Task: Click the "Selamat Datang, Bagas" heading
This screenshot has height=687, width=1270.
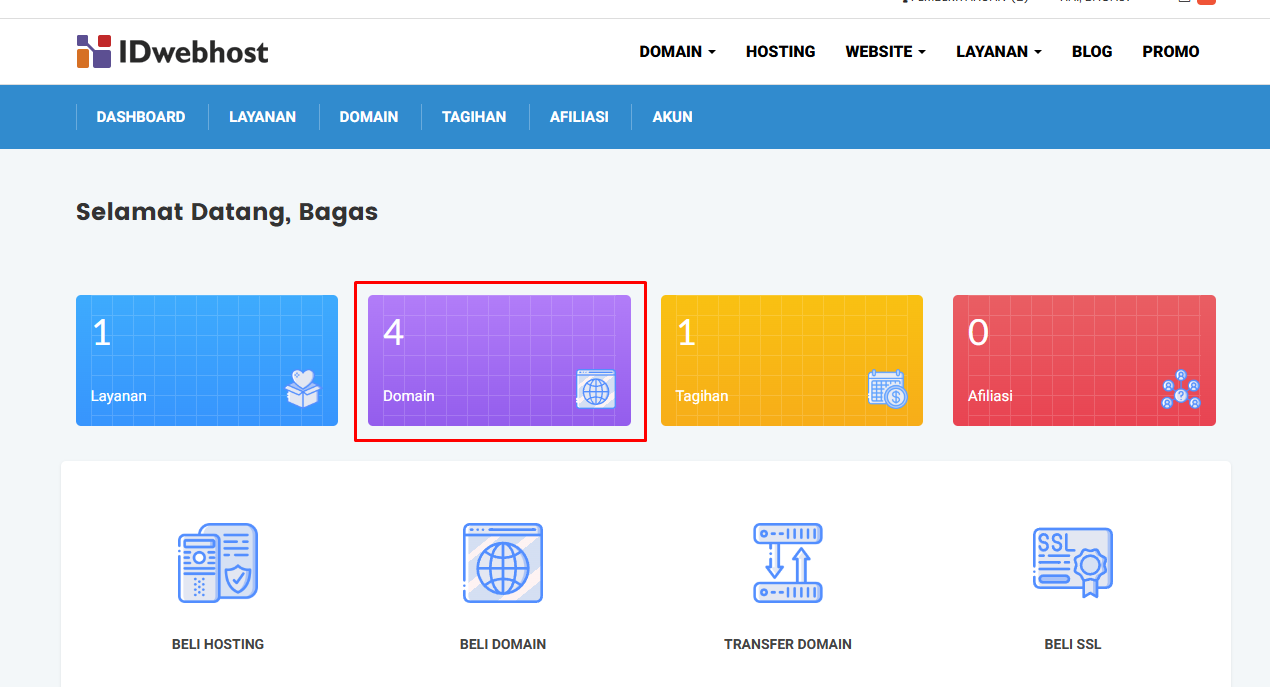Action: 227,212
